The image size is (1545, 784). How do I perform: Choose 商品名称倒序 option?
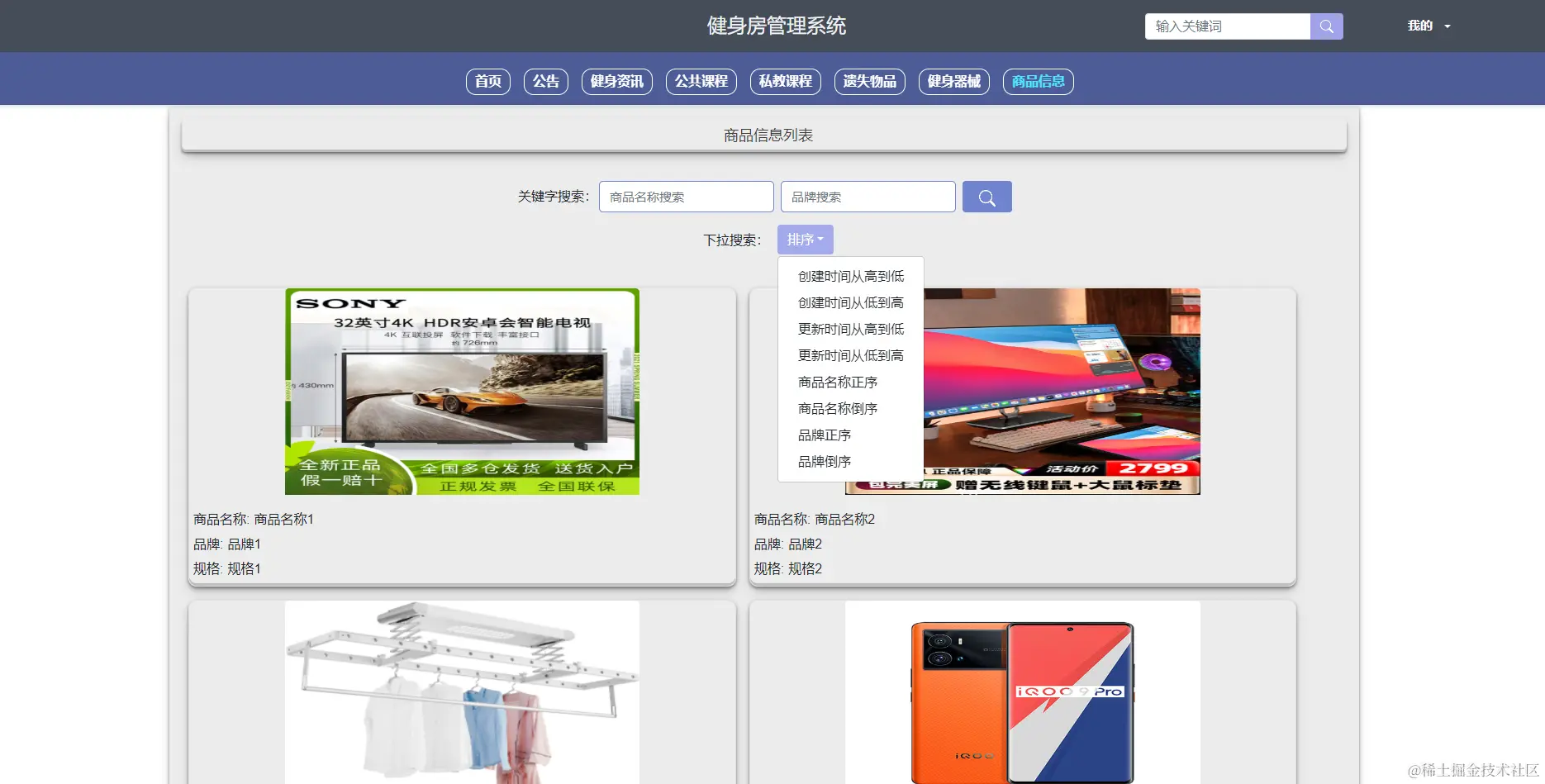(x=851, y=408)
